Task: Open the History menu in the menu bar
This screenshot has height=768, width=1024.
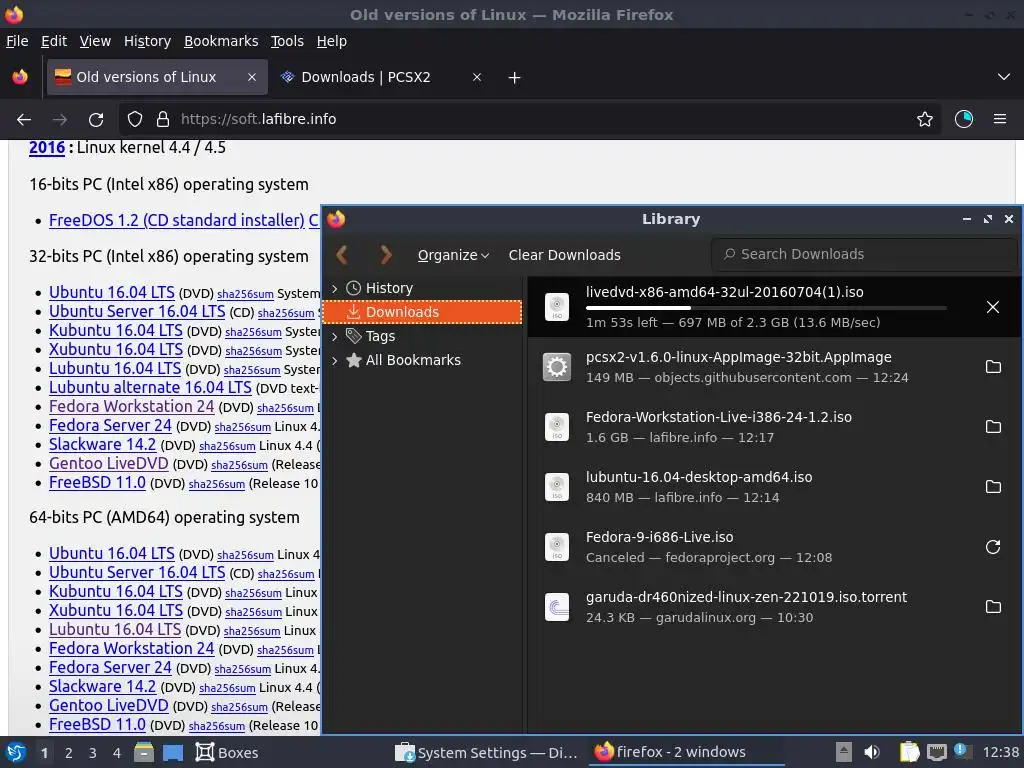Action: [x=147, y=41]
